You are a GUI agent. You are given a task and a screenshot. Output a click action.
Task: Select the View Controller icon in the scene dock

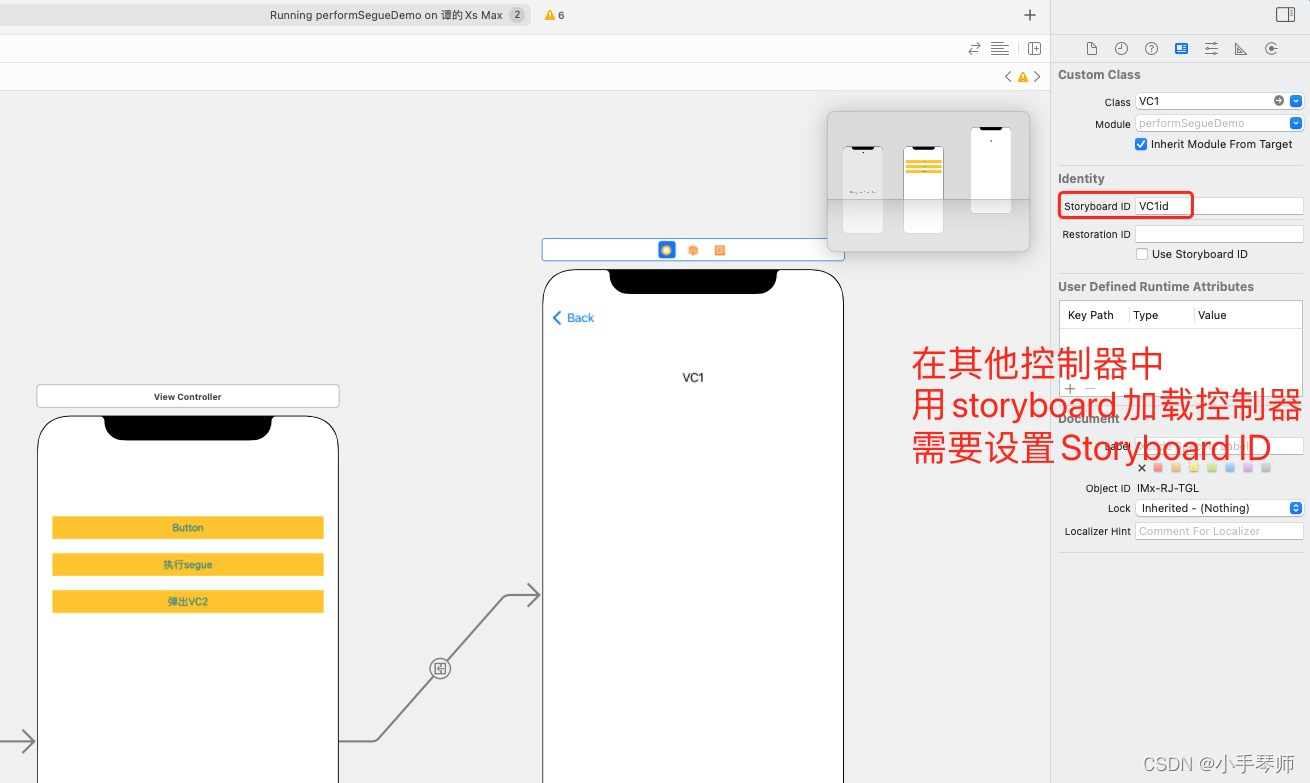tap(667, 250)
